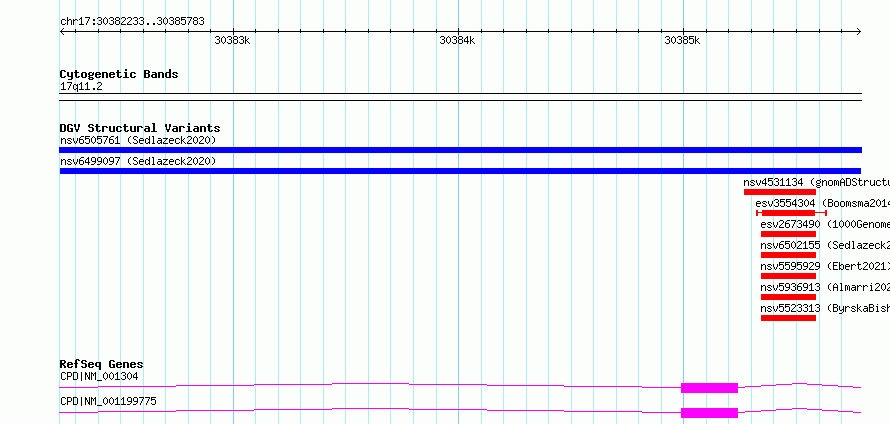Open the nsv6502155 Sedlazeck variant label
The width and height of the screenshot is (890, 424).
825,245
